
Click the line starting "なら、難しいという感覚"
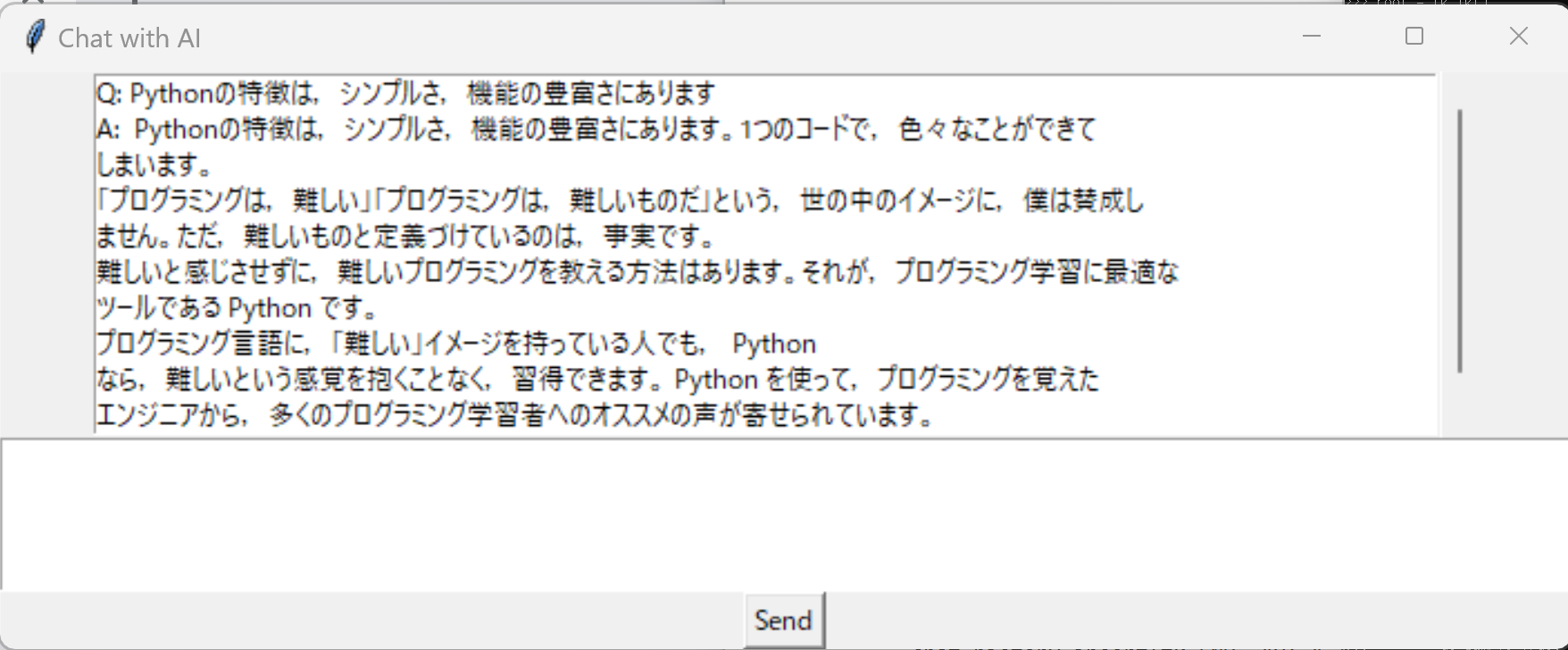pos(597,379)
